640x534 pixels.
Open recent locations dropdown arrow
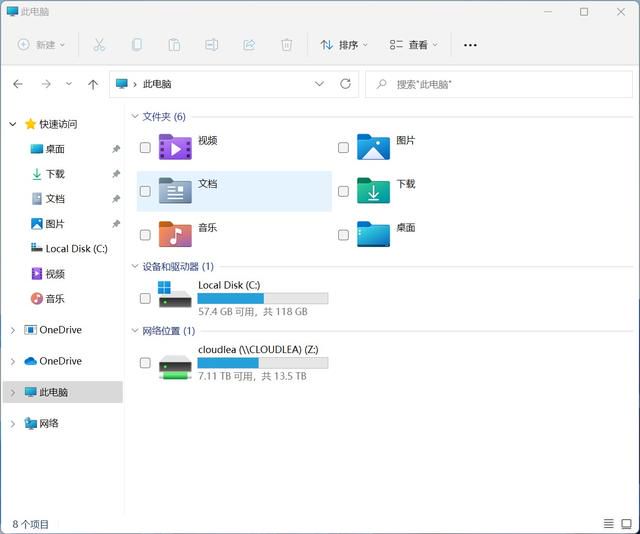pos(69,84)
